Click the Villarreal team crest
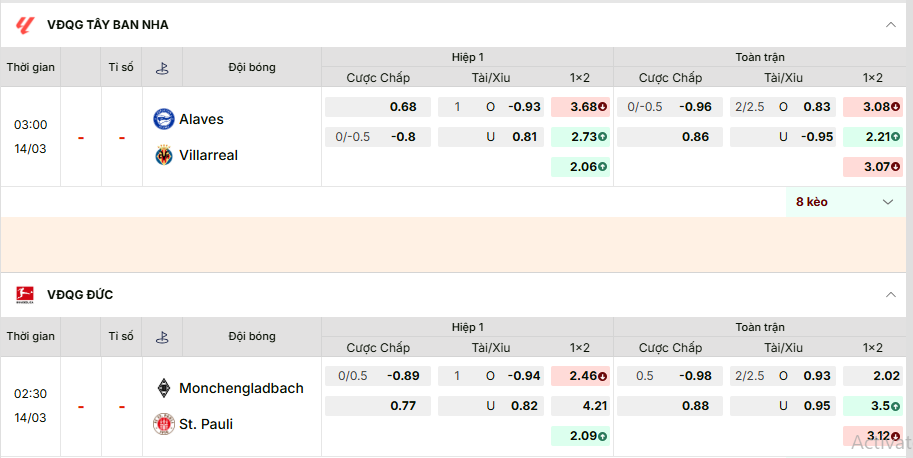Image resolution: width=913 pixels, height=458 pixels. coord(163,155)
